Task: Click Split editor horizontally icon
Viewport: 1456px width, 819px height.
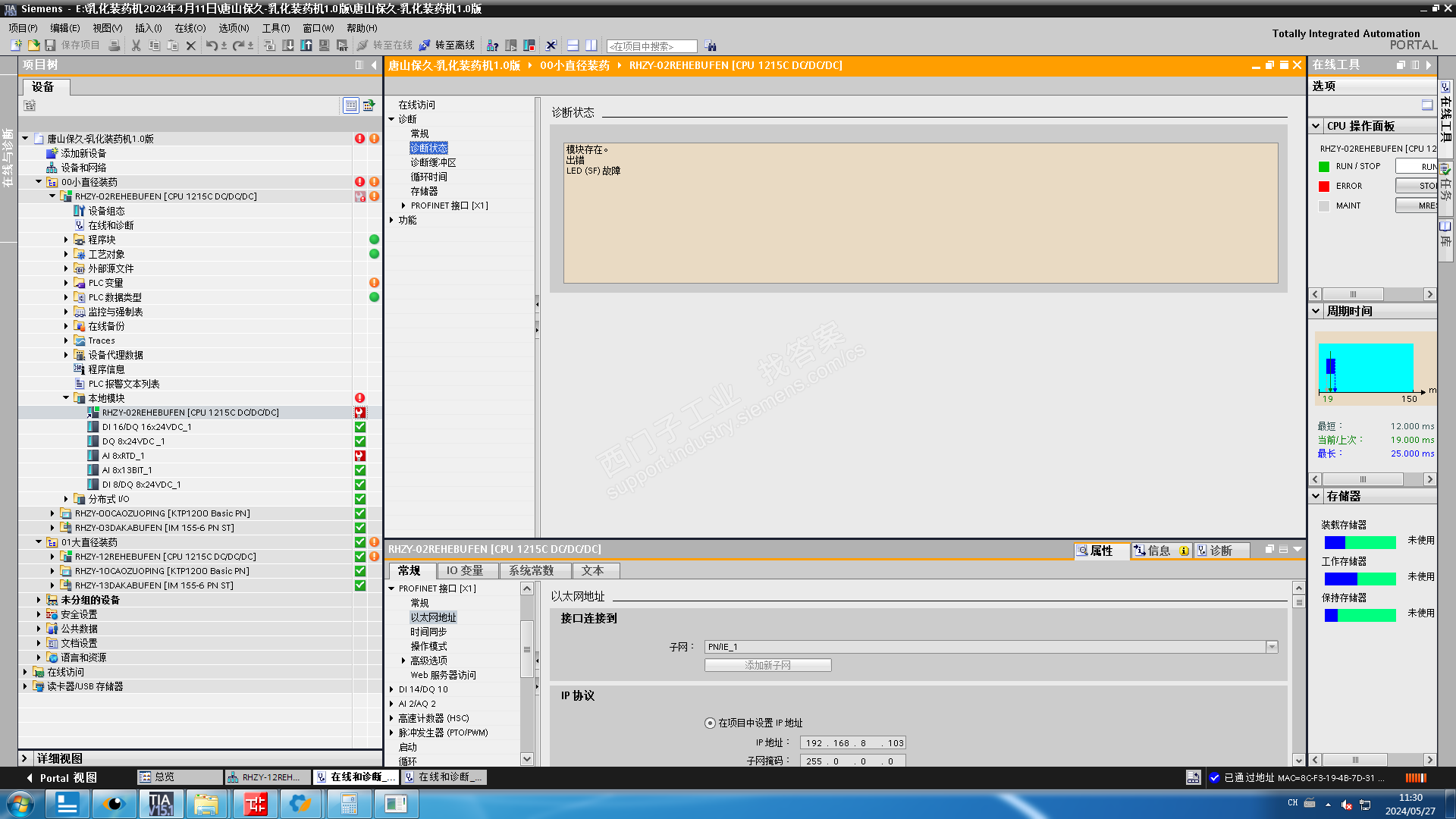Action: tap(573, 45)
